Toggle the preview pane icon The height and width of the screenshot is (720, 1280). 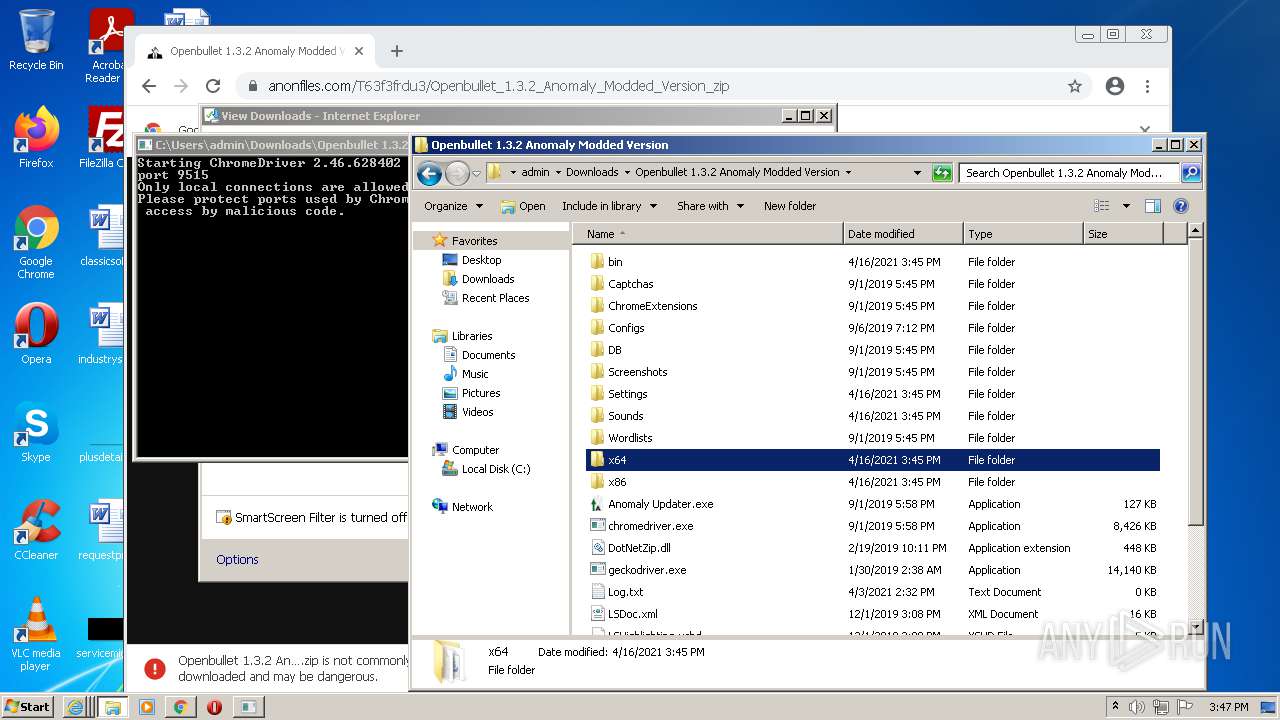pyautogui.click(x=1153, y=206)
